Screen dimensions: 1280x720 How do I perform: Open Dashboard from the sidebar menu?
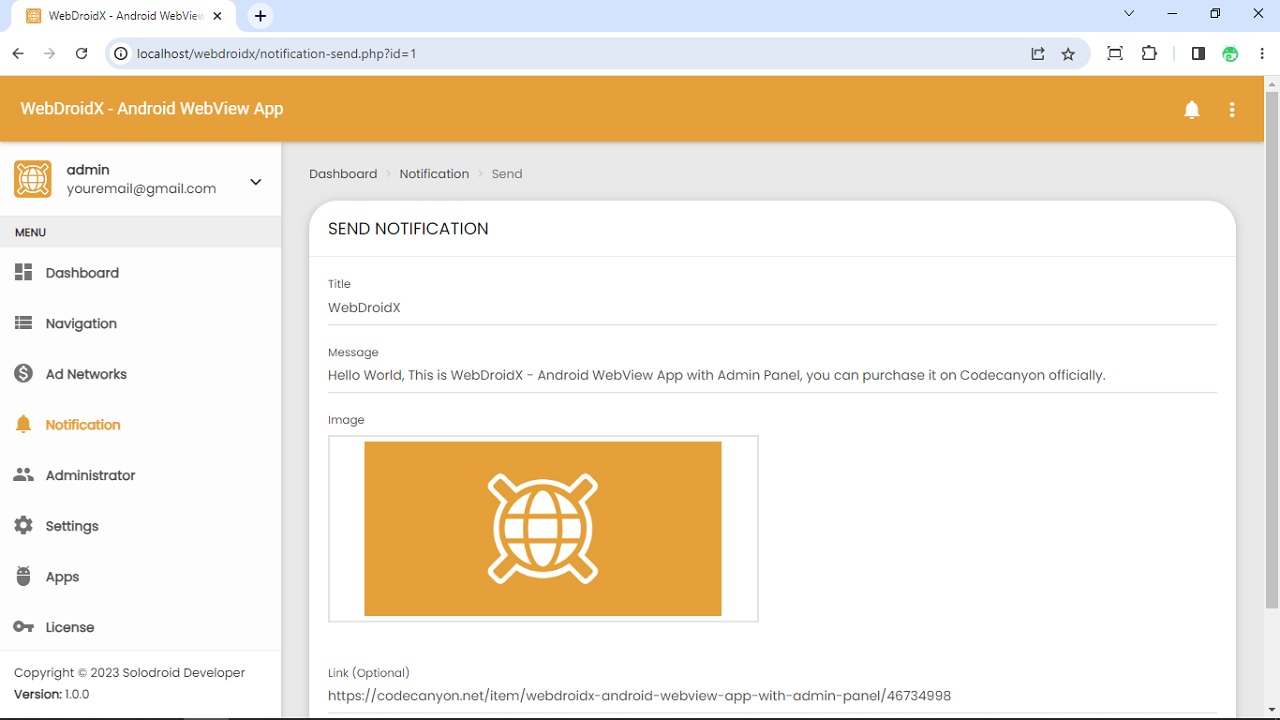point(140,273)
